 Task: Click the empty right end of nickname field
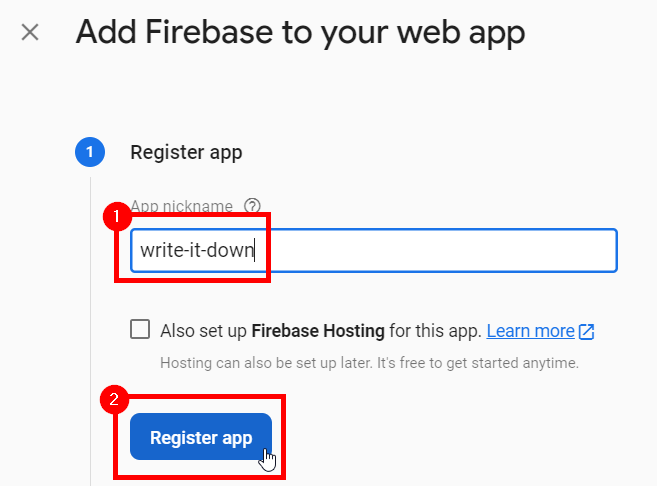point(560,250)
